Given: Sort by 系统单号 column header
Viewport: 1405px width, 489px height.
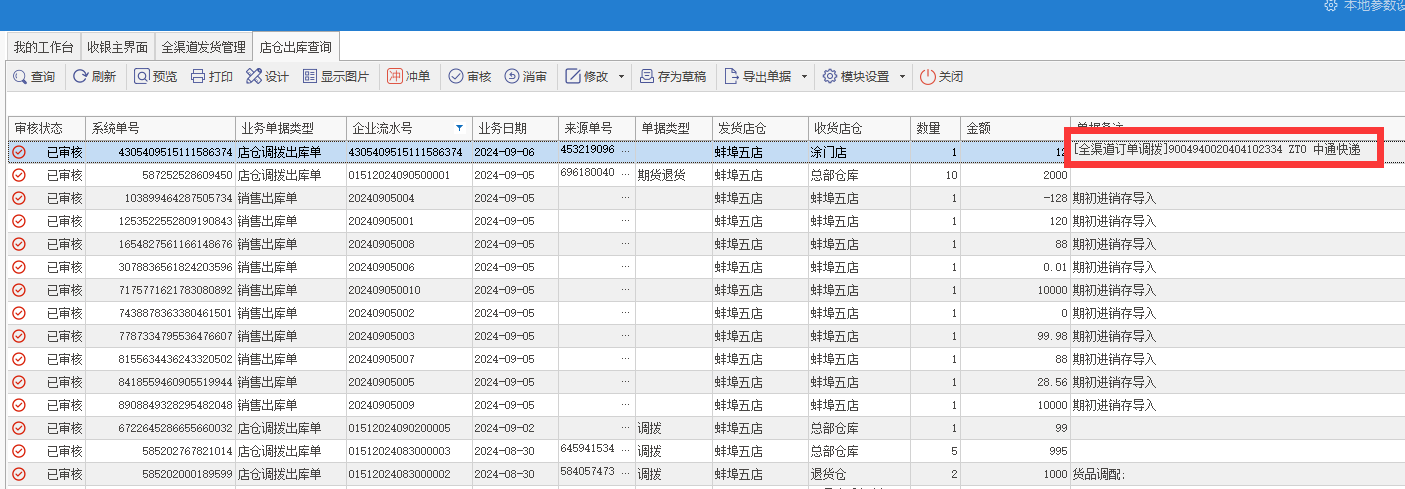Looking at the screenshot, I should tap(160, 129).
